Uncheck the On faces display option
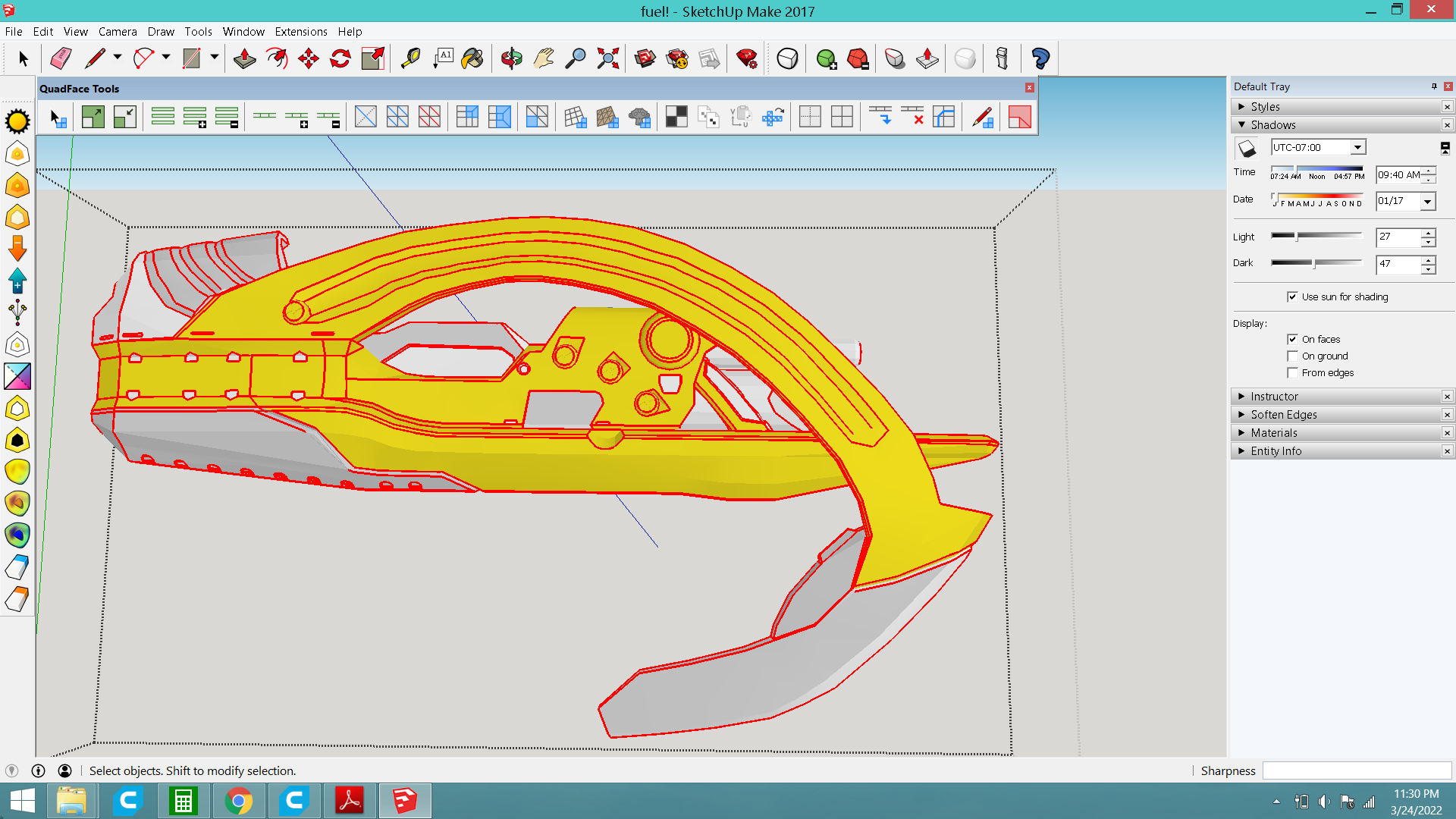Viewport: 1456px width, 819px height. (1292, 339)
